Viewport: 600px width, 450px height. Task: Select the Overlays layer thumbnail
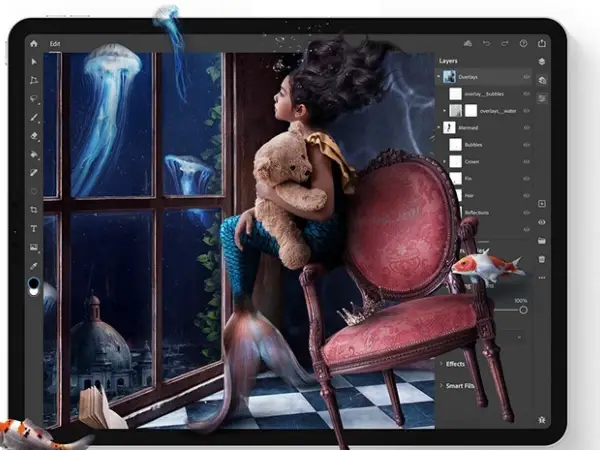449,77
